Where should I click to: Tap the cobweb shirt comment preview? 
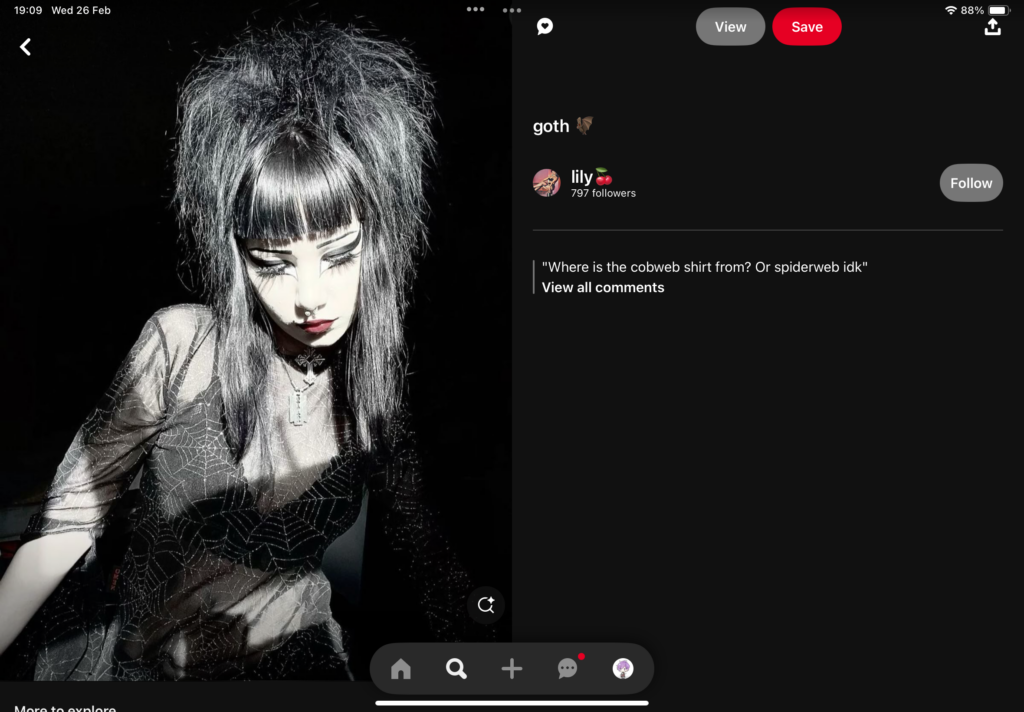click(705, 267)
